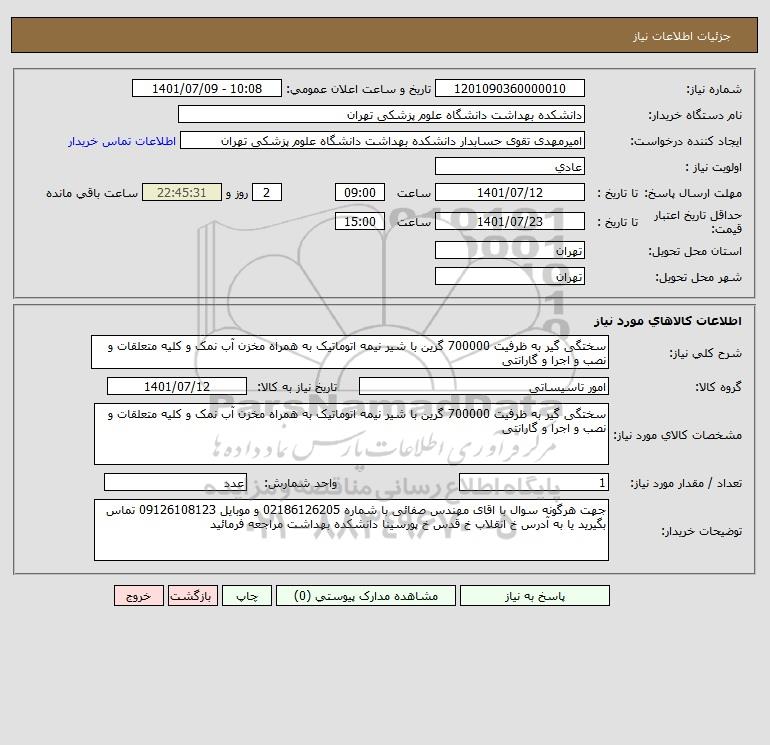Click the unit field عدد

tap(175, 482)
